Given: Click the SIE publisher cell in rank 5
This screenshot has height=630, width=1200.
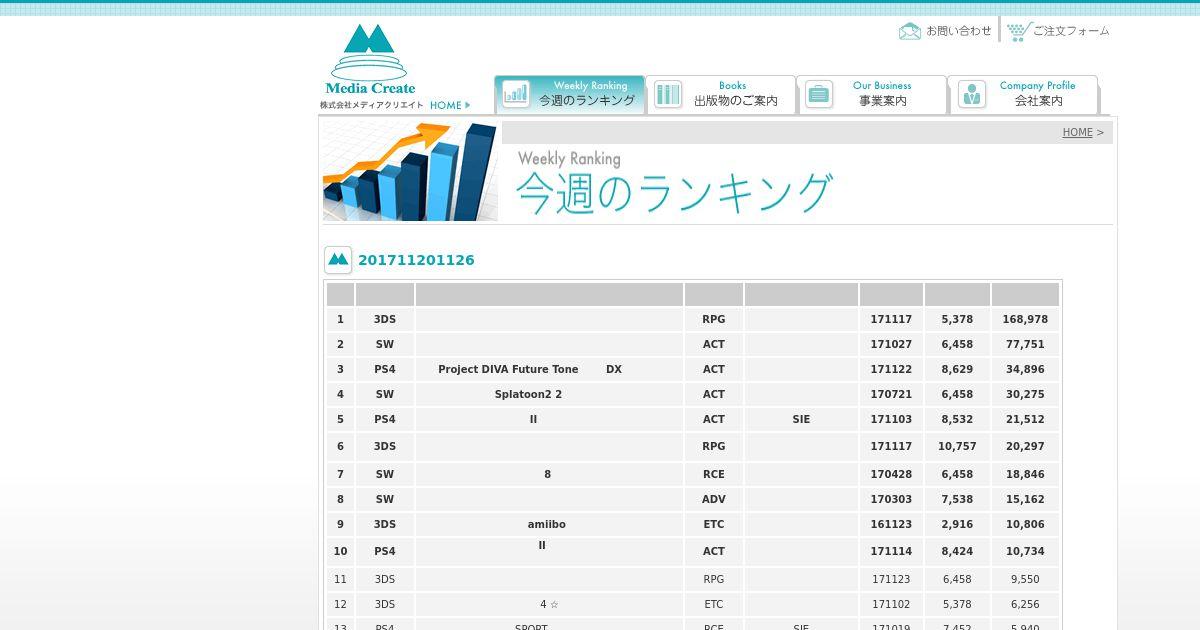Looking at the screenshot, I should [x=801, y=419].
